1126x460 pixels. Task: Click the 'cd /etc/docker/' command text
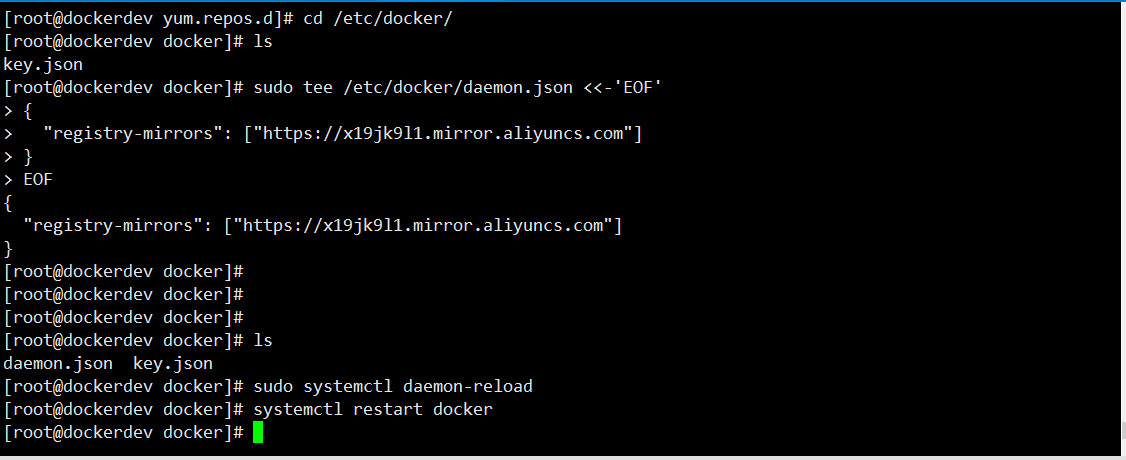click(x=378, y=19)
